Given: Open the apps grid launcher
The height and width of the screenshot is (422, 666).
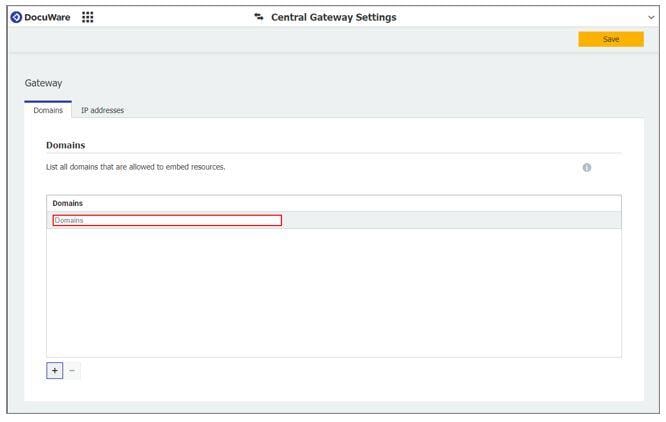Looking at the screenshot, I should tap(88, 17).
